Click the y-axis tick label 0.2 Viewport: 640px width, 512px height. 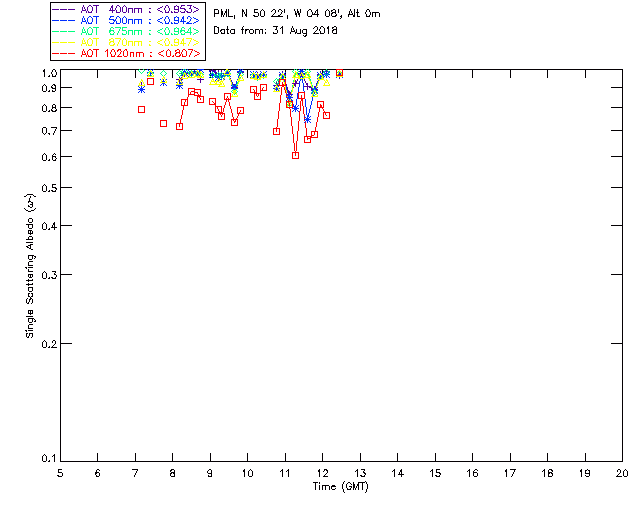(x=49, y=344)
